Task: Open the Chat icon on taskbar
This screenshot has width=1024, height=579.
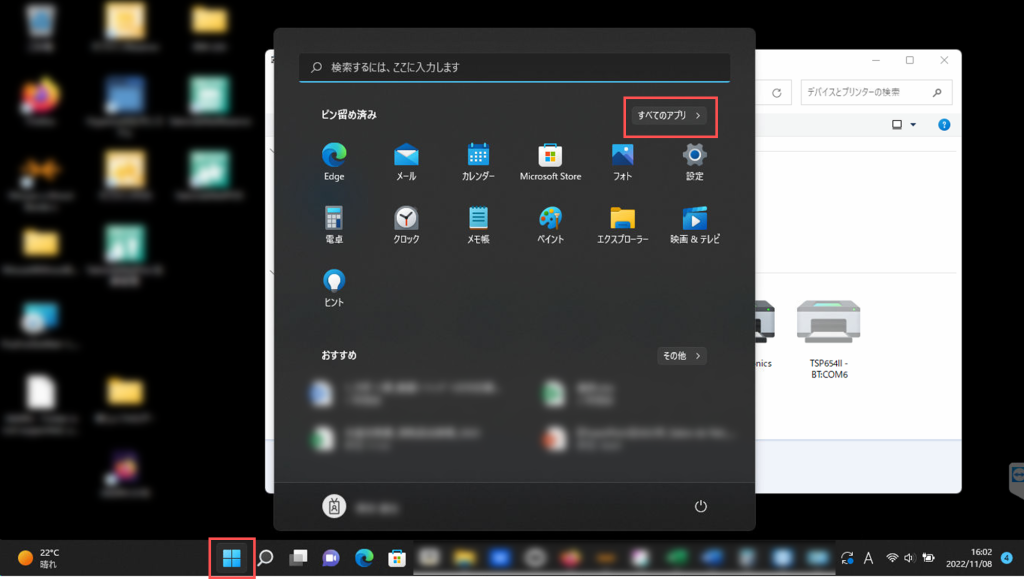Action: tap(331, 558)
